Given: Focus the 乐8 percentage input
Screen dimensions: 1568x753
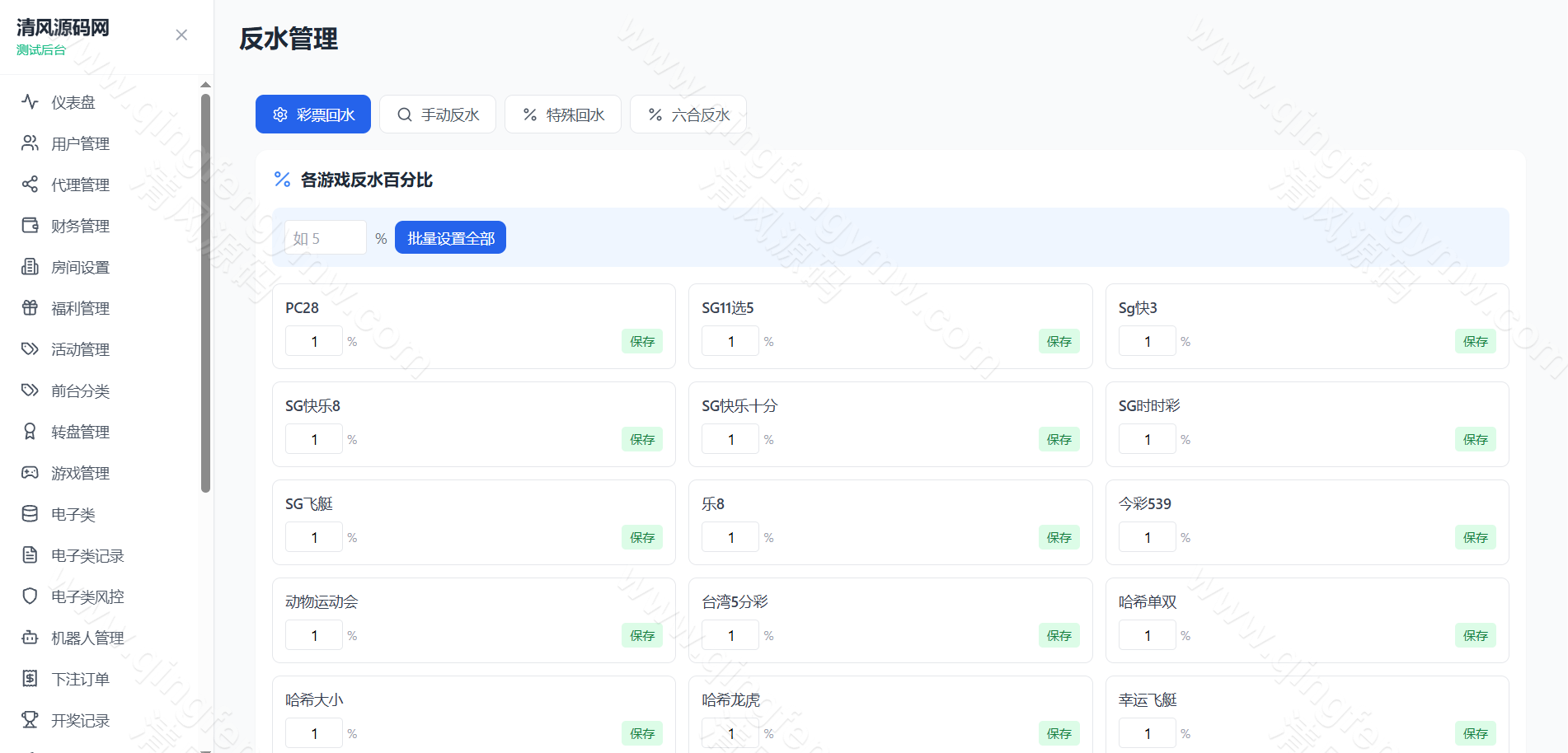Looking at the screenshot, I should tap(730, 537).
